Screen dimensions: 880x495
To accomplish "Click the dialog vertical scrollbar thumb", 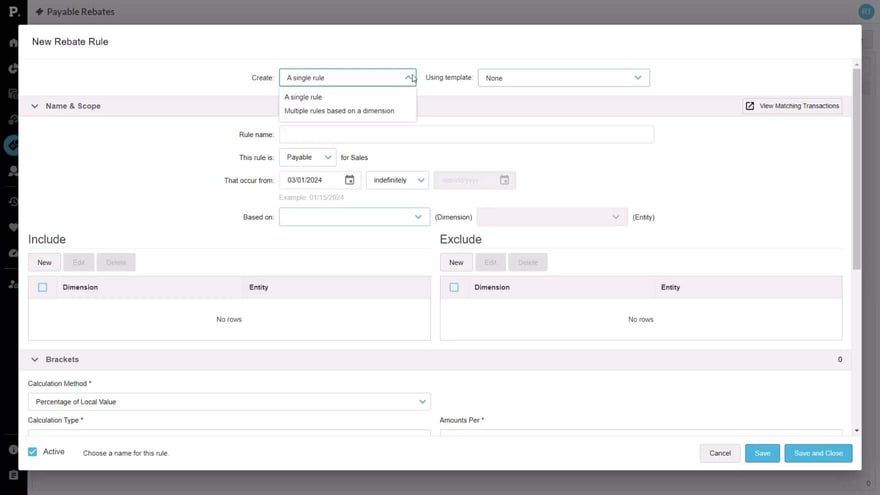I will (856, 168).
